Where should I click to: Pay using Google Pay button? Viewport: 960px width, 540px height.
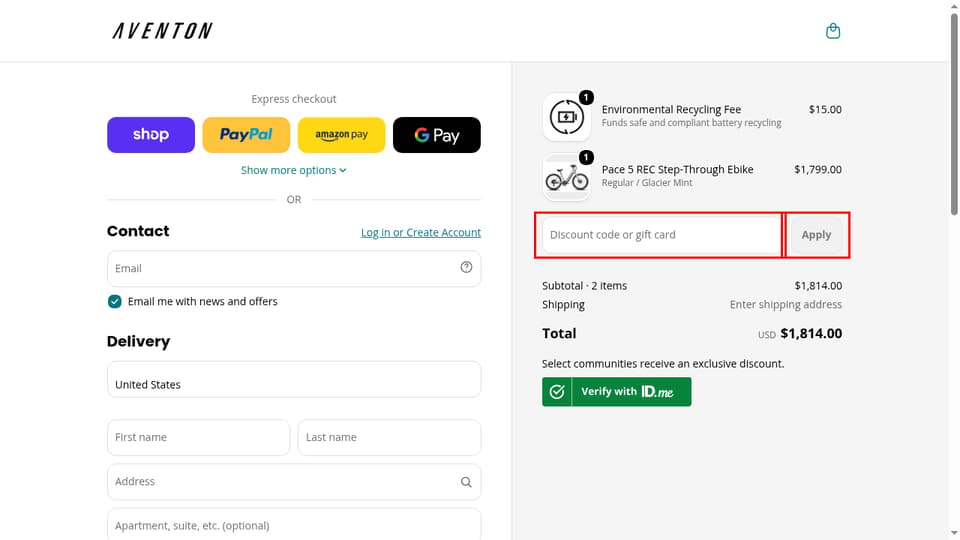(437, 135)
